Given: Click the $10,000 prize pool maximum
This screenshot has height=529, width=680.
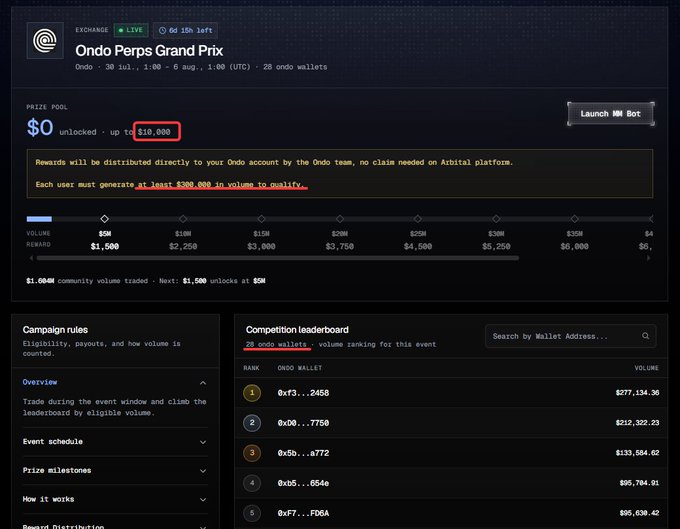Looking at the screenshot, I should 154,132.
